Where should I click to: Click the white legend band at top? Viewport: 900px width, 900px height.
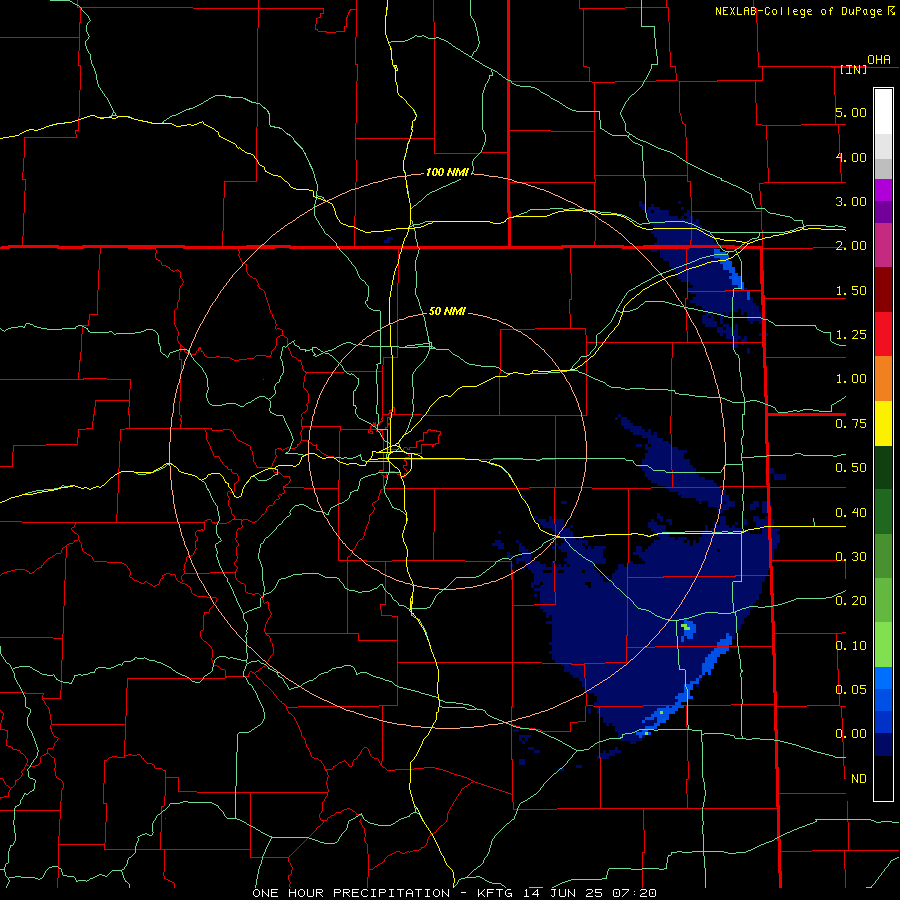point(883,111)
